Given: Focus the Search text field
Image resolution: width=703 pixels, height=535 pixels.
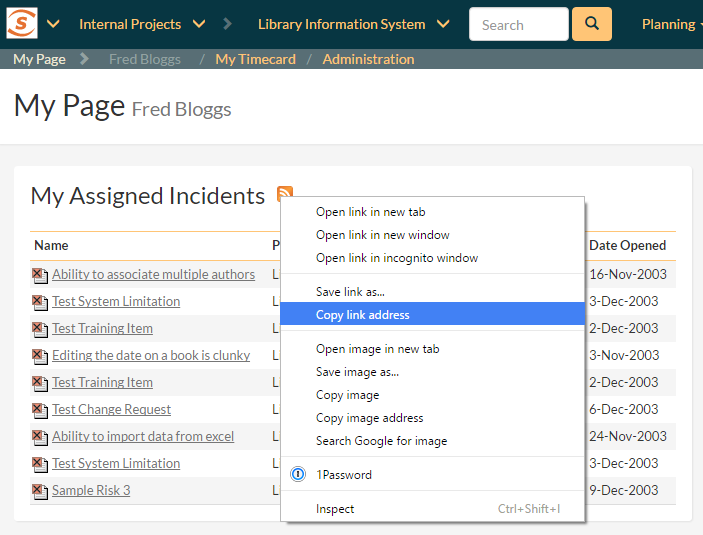Looking at the screenshot, I should tap(517, 24).
